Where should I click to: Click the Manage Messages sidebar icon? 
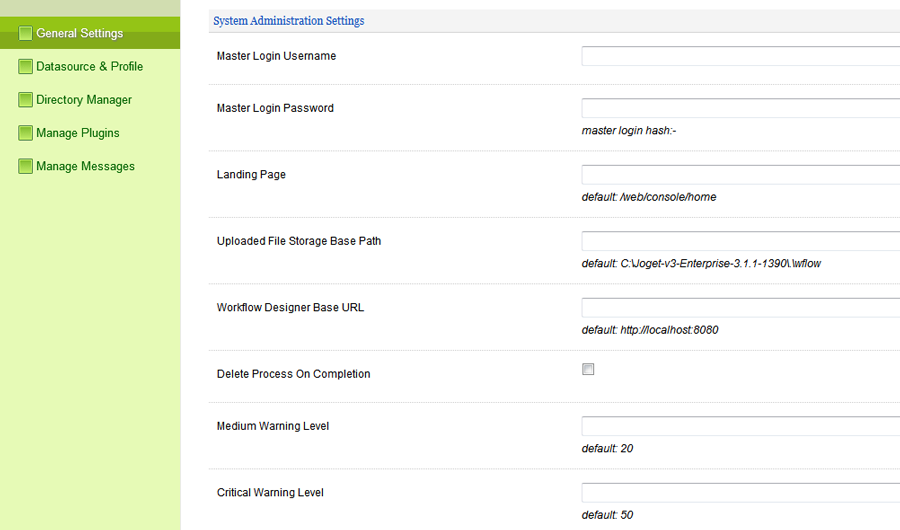click(26, 167)
